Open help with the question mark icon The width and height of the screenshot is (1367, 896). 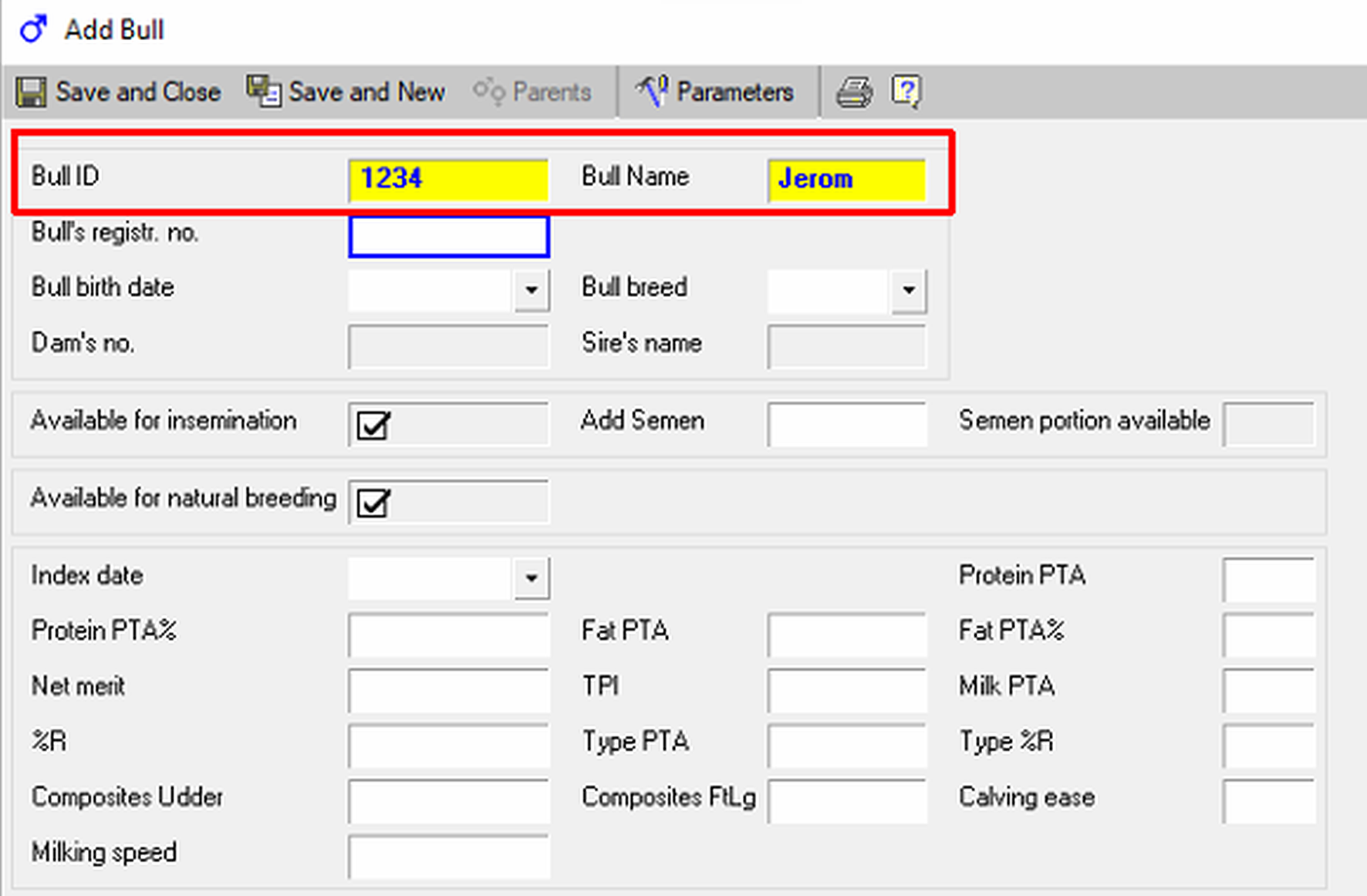[x=906, y=92]
